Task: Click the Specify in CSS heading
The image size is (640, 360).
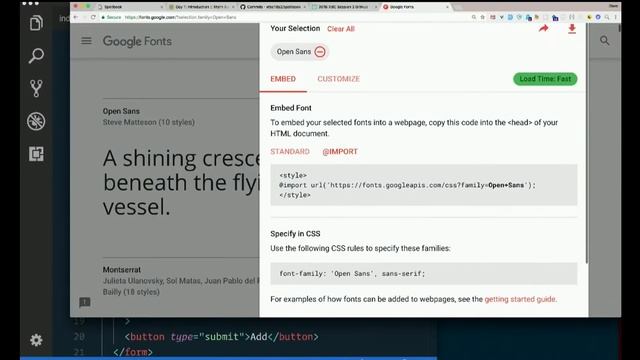Action: click(x=295, y=233)
